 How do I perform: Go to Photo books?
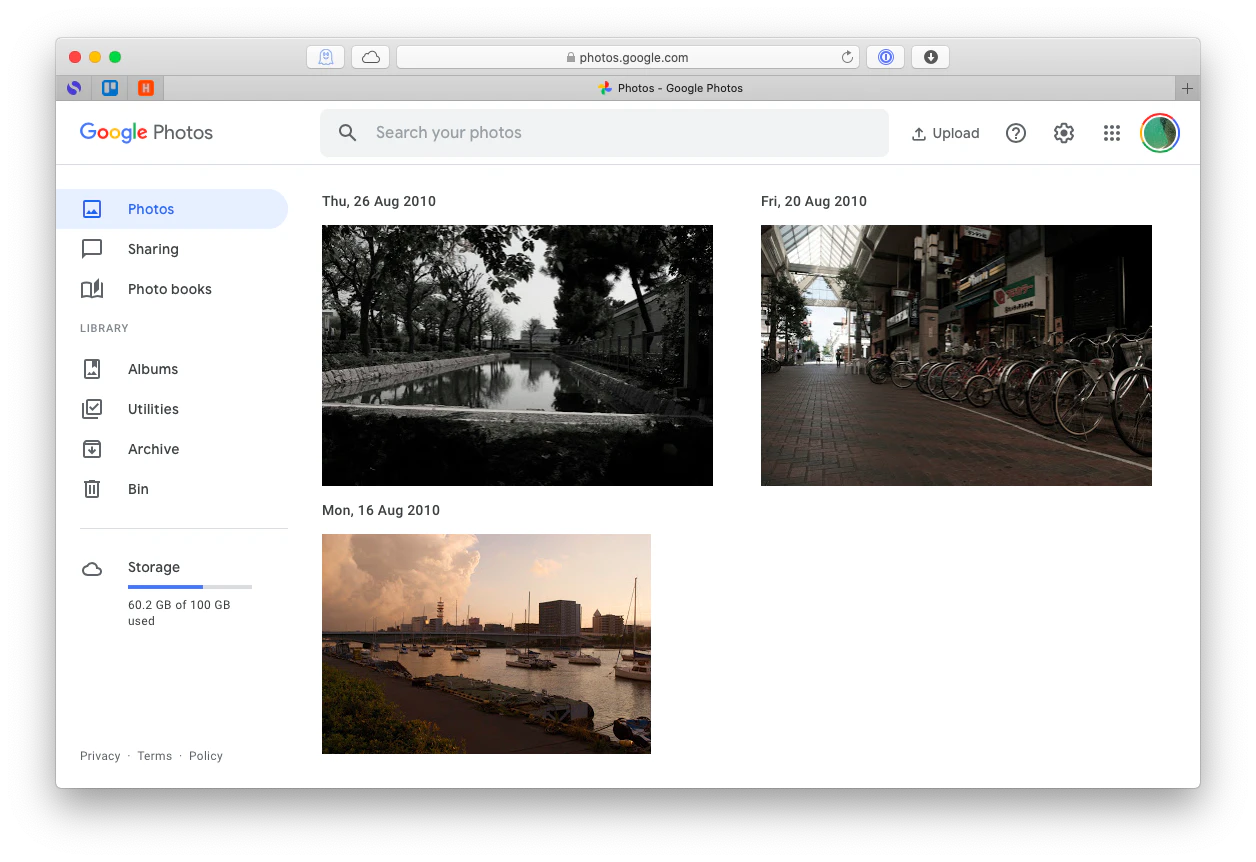click(x=169, y=289)
